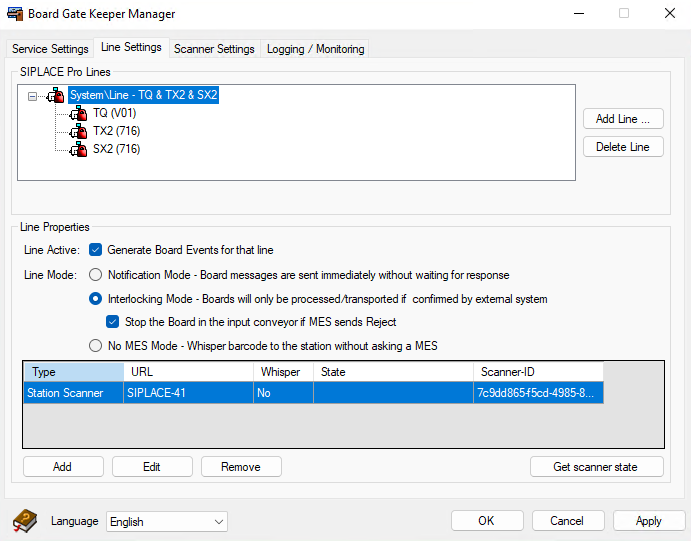
Task: Click the SIPLACE-41 URL cell
Action: tap(189, 393)
